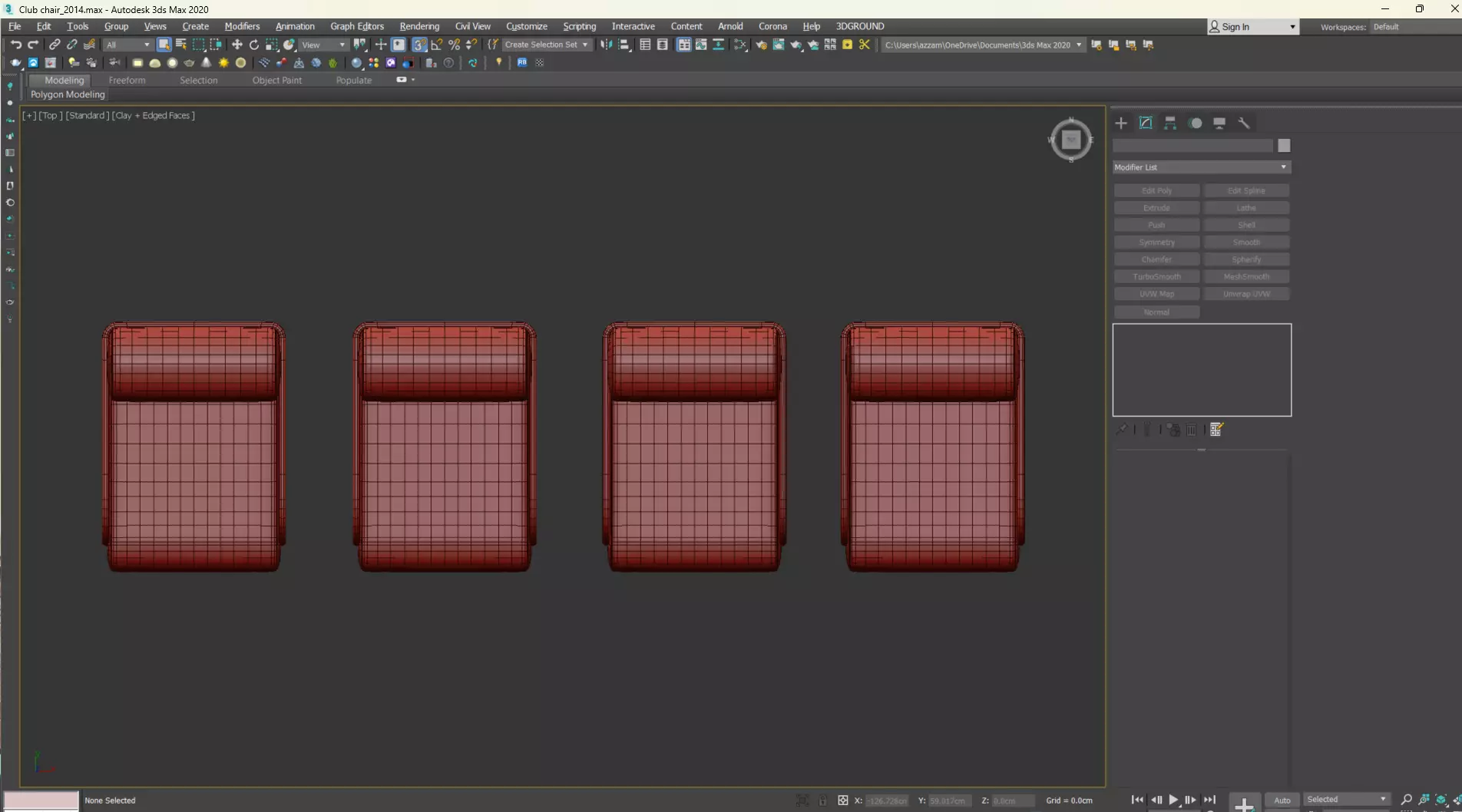Viewport: 1462px width, 812px height.
Task: Open the reference coordinate system View dropdown
Action: [x=323, y=45]
